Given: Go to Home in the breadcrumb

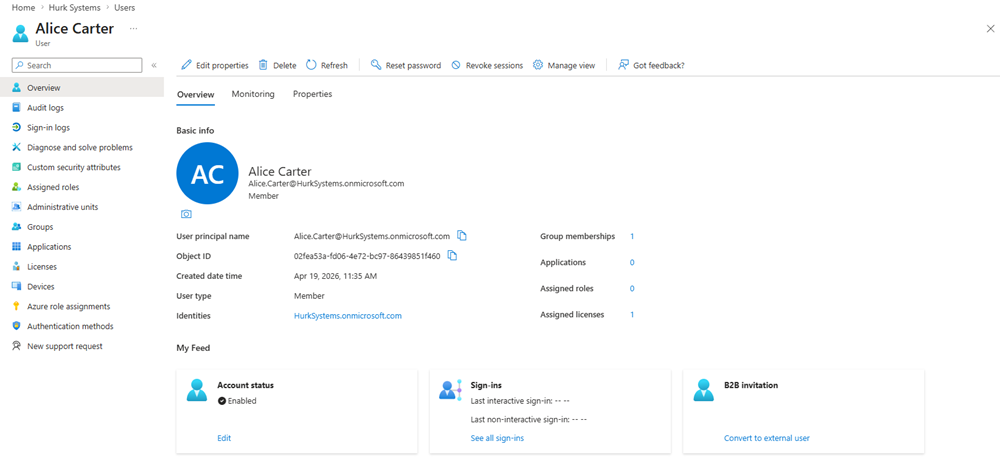Looking at the screenshot, I should click(x=23, y=8).
